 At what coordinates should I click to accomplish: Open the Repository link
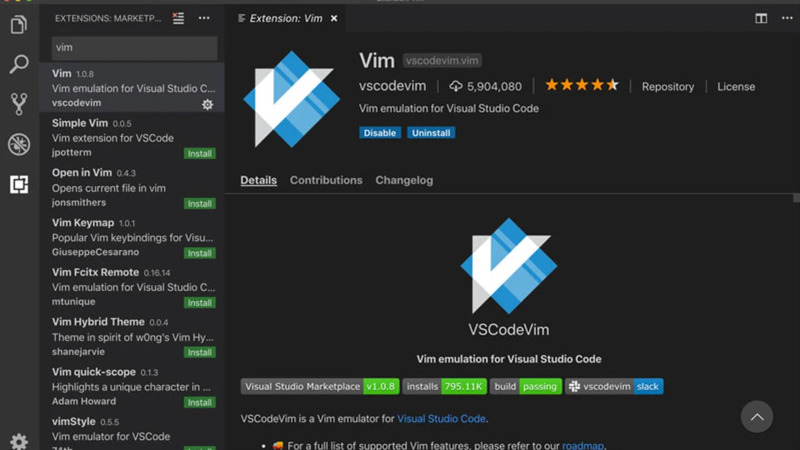[x=668, y=87]
